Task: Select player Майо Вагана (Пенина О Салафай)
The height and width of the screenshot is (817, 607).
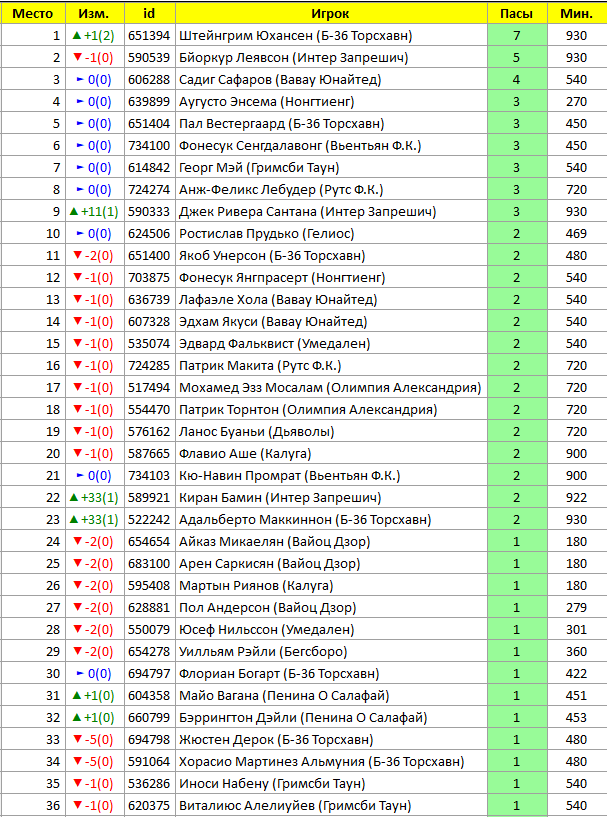Action: click(x=284, y=696)
